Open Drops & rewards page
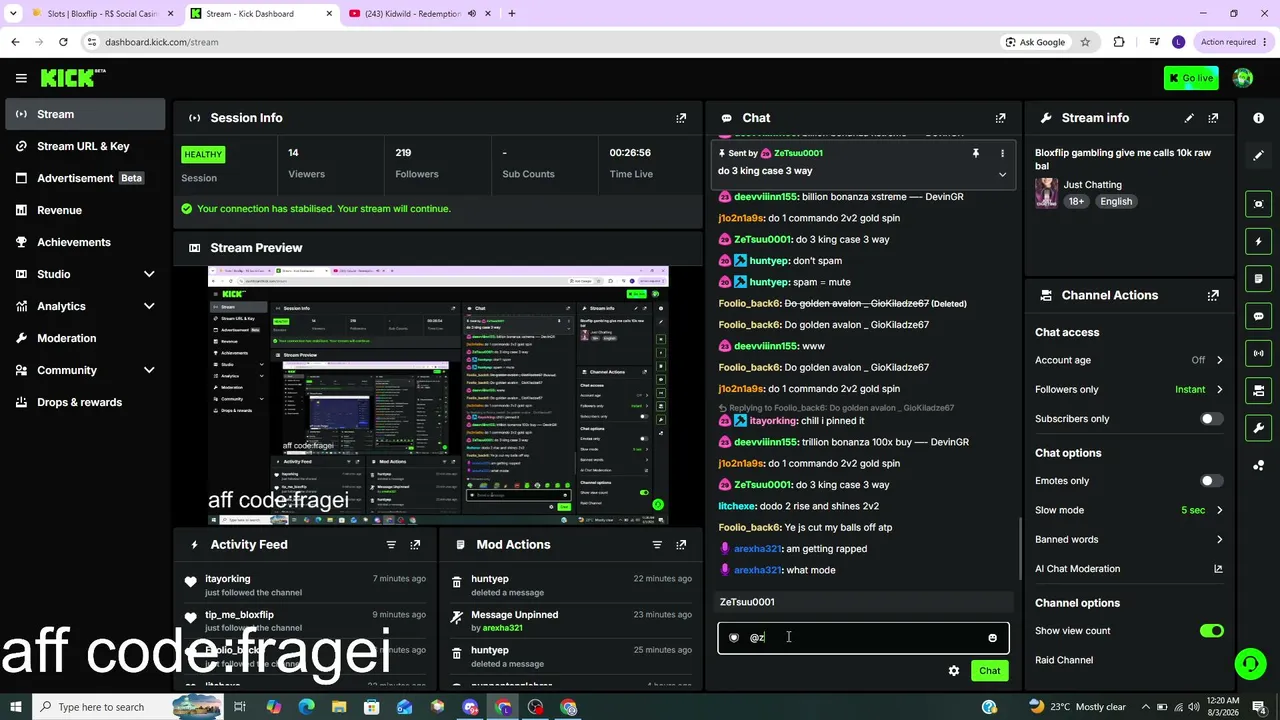1280x720 pixels. [x=85, y=402]
